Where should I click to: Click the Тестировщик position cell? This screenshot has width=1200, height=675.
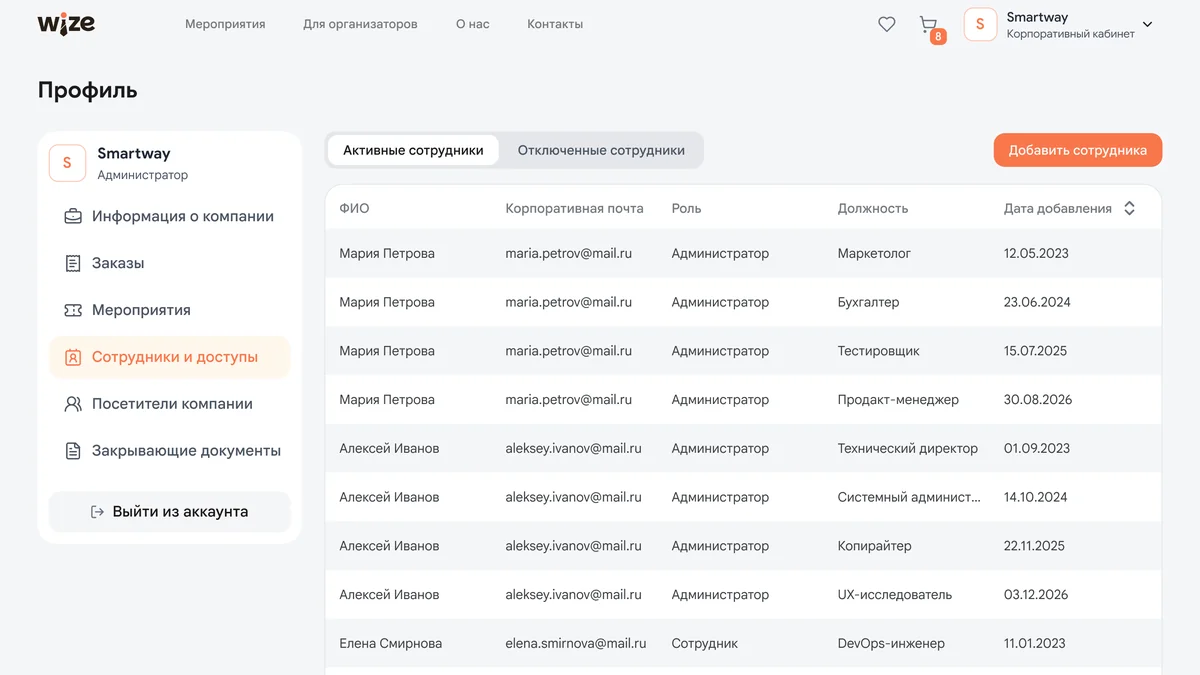[878, 351]
